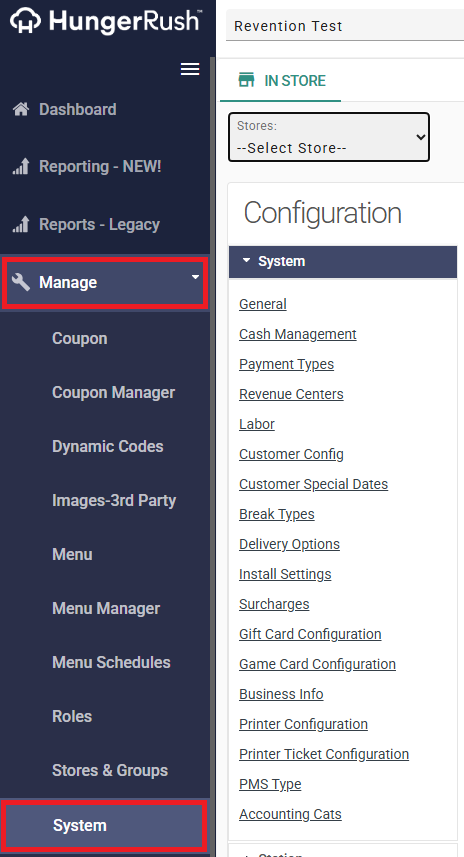Viewport: 464px width, 857px height.
Task: Select Stores & Groups under Manage
Action: click(110, 771)
